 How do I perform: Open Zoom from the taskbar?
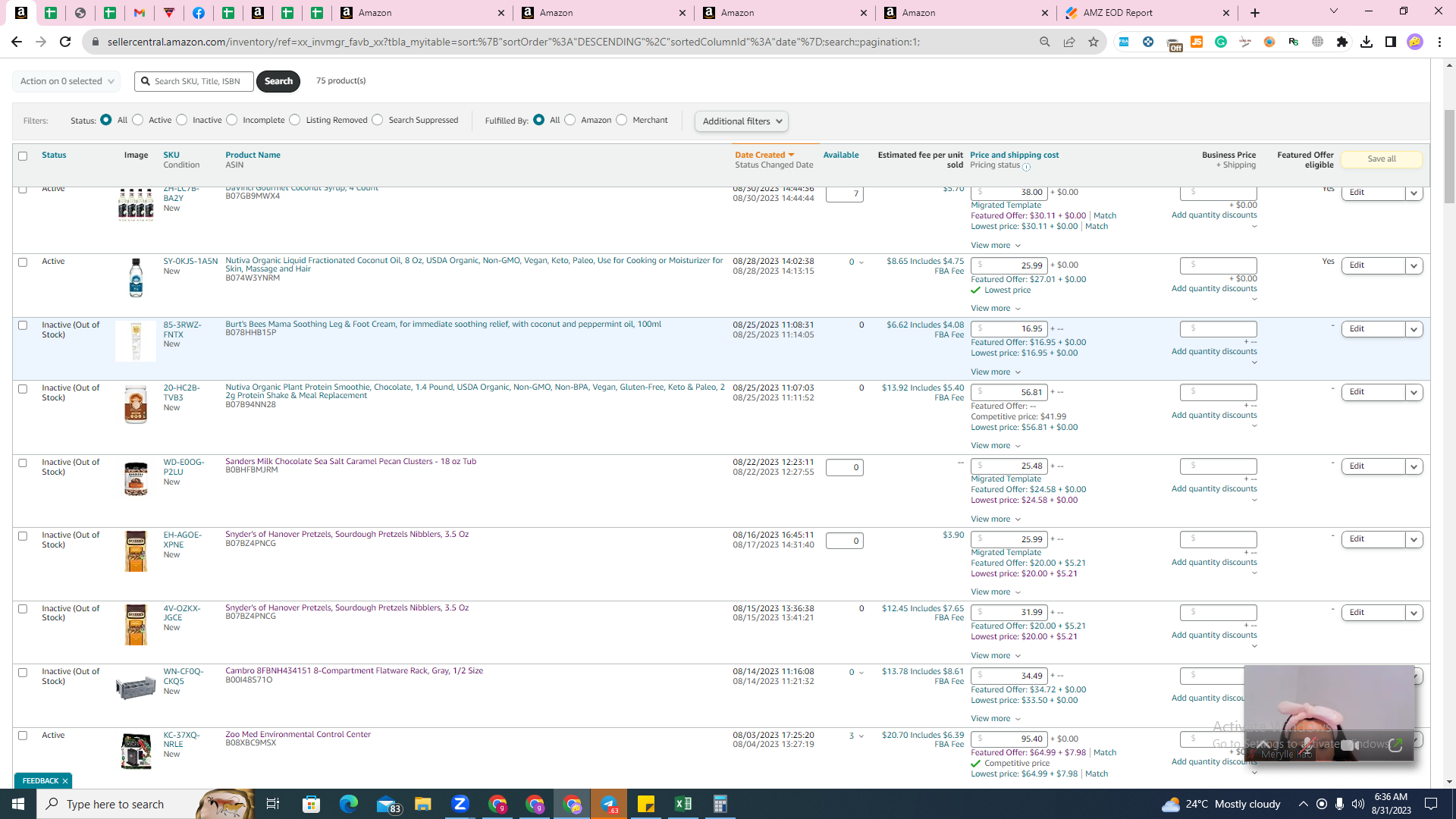pyautogui.click(x=460, y=804)
